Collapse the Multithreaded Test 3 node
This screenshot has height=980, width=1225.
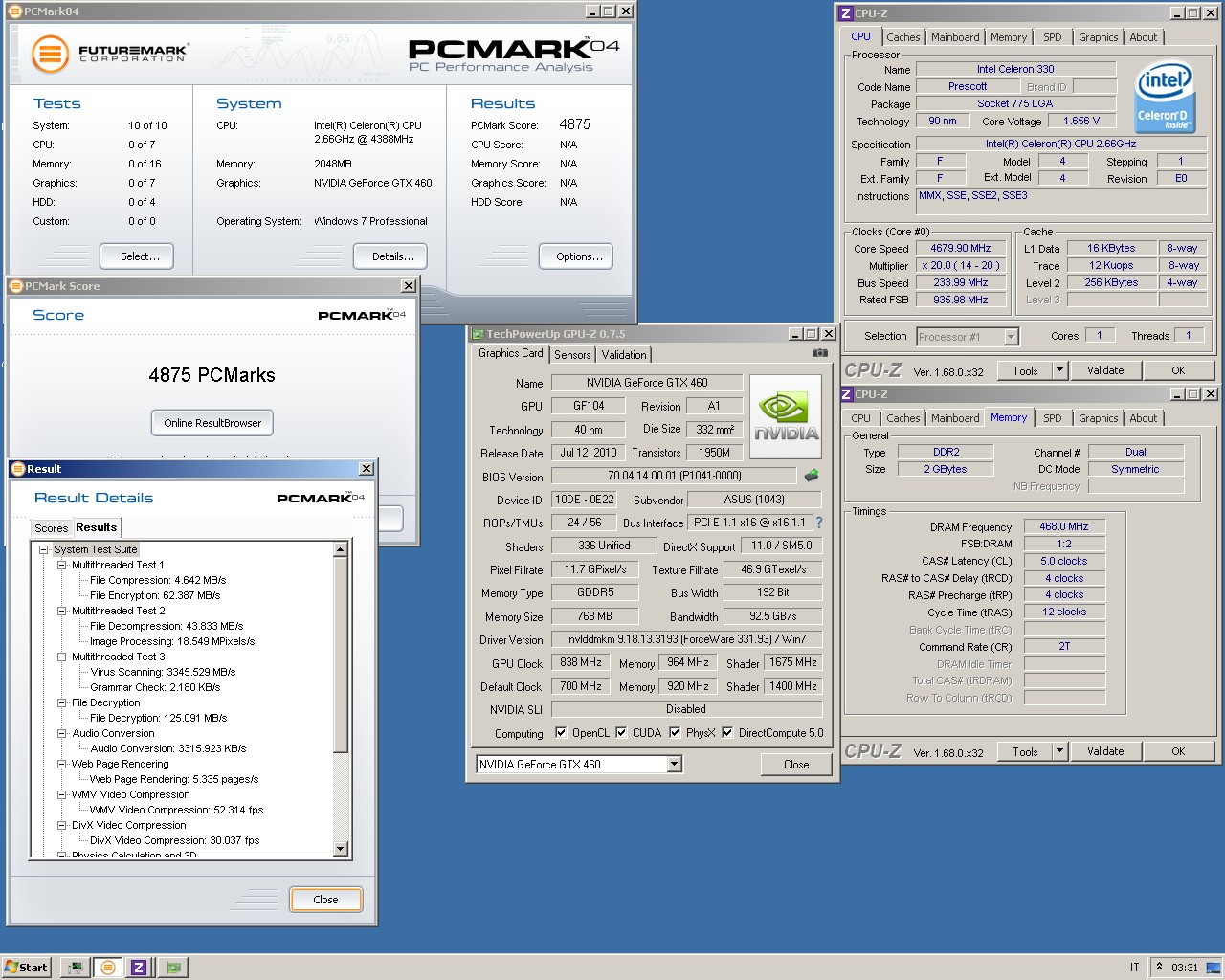coord(61,657)
